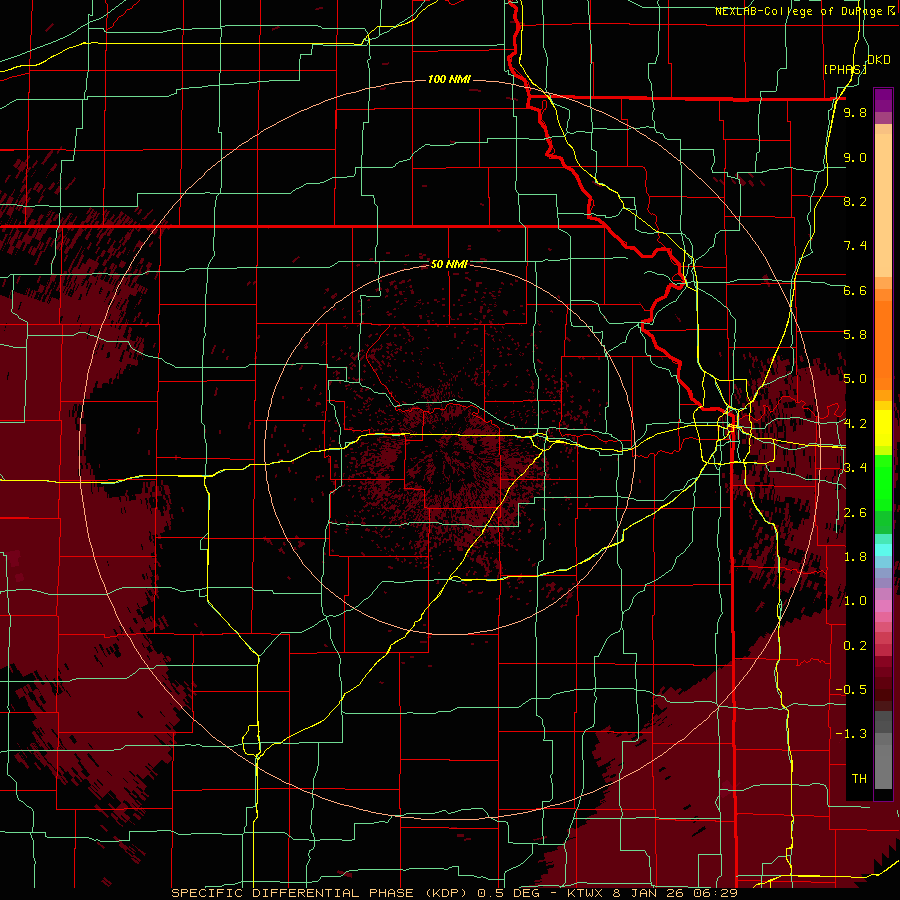900x900 pixels.
Task: Click the 1.0 scale label
Action: click(x=855, y=601)
